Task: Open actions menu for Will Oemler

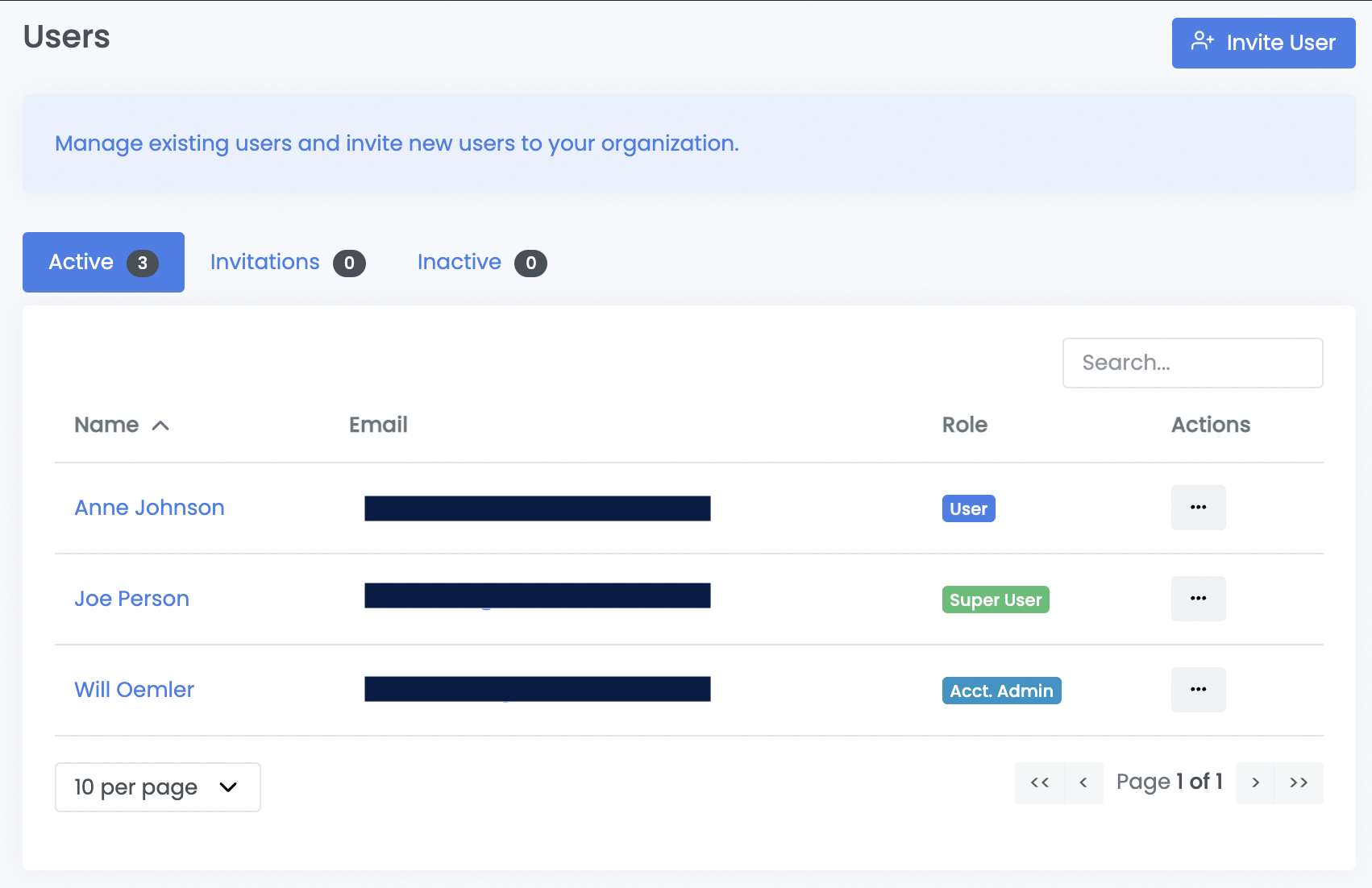Action: [1198, 690]
